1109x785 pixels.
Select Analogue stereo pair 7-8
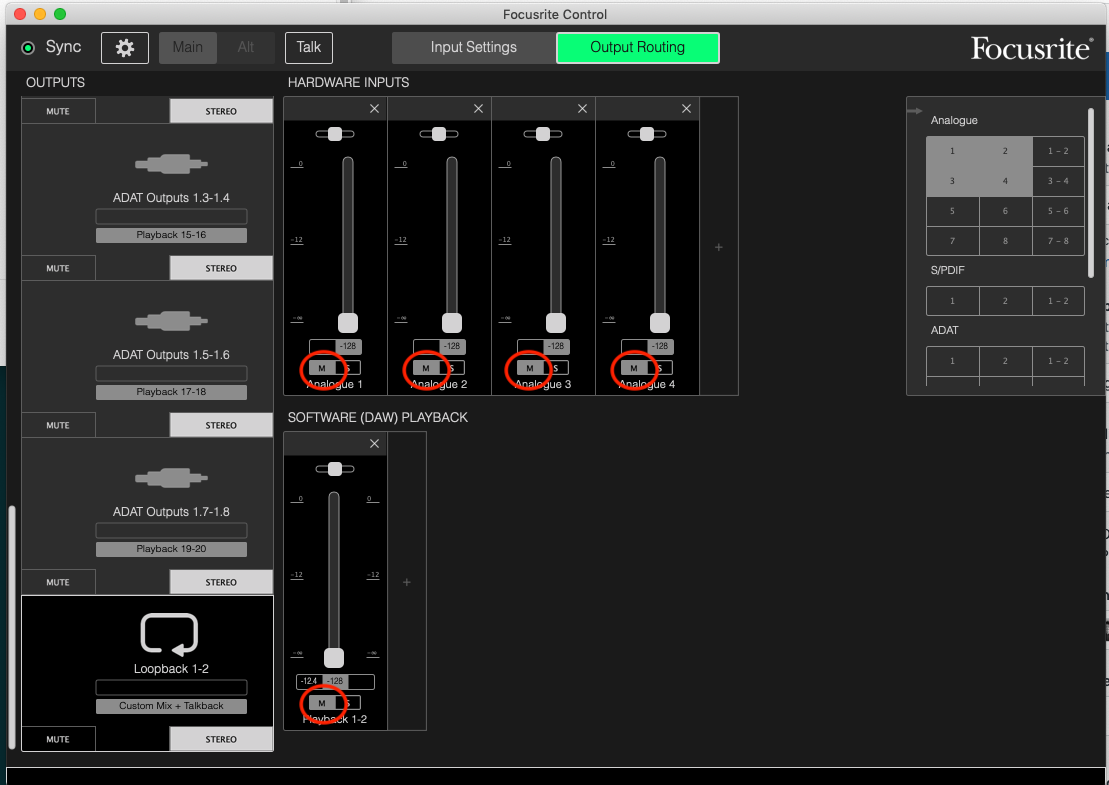(1058, 241)
